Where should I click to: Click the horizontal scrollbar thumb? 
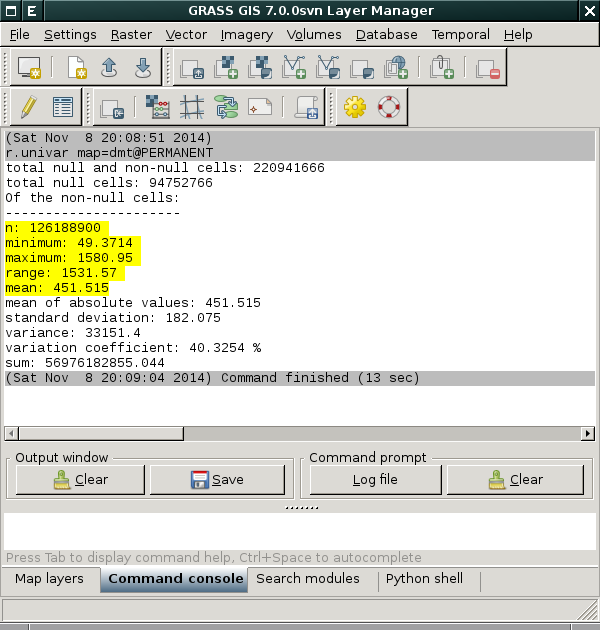pos(101,434)
